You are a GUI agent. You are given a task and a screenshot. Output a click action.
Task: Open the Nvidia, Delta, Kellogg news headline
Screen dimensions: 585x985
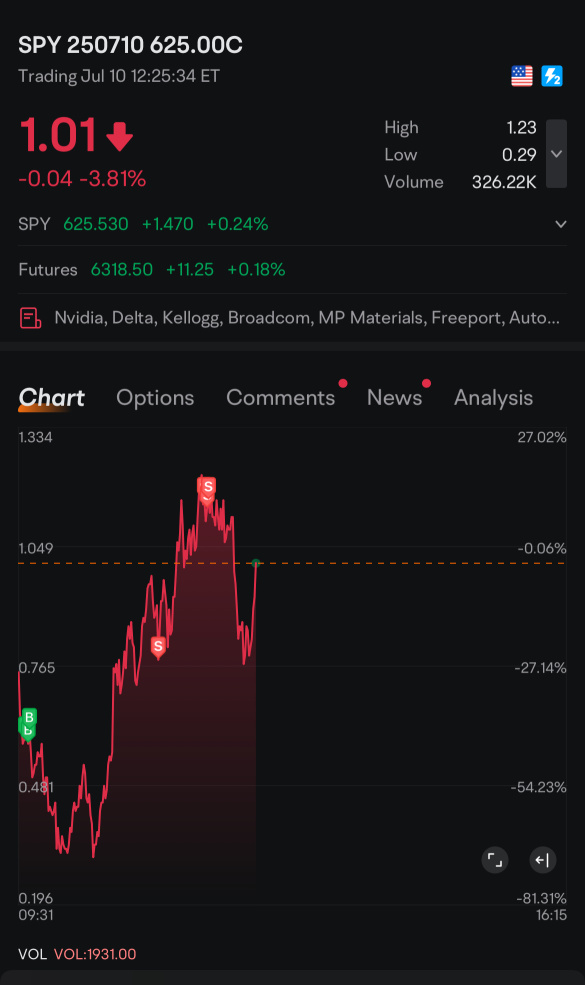point(307,318)
